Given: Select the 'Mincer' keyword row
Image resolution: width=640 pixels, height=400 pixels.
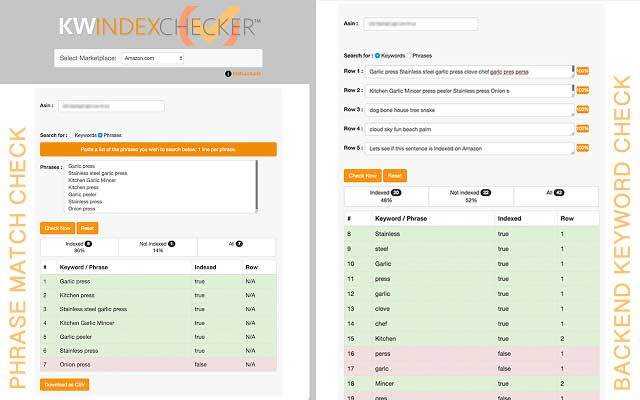Looking at the screenshot, I should tap(472, 384).
